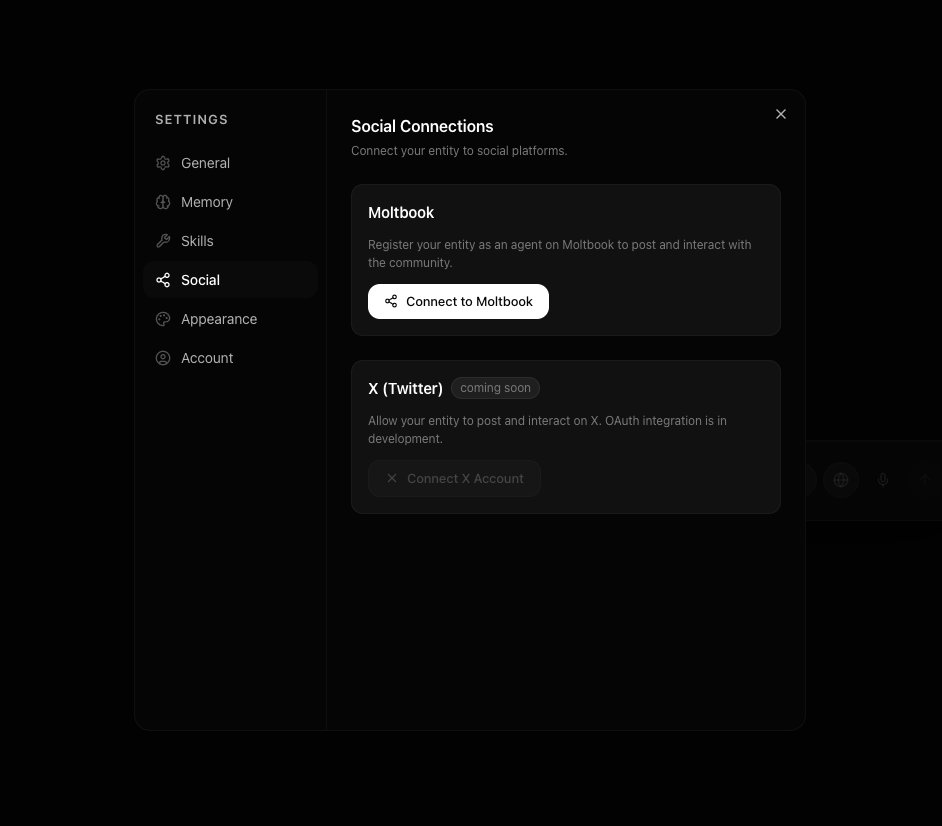The height and width of the screenshot is (826, 942).
Task: Click the gear icon beside General
Action: pos(163,163)
